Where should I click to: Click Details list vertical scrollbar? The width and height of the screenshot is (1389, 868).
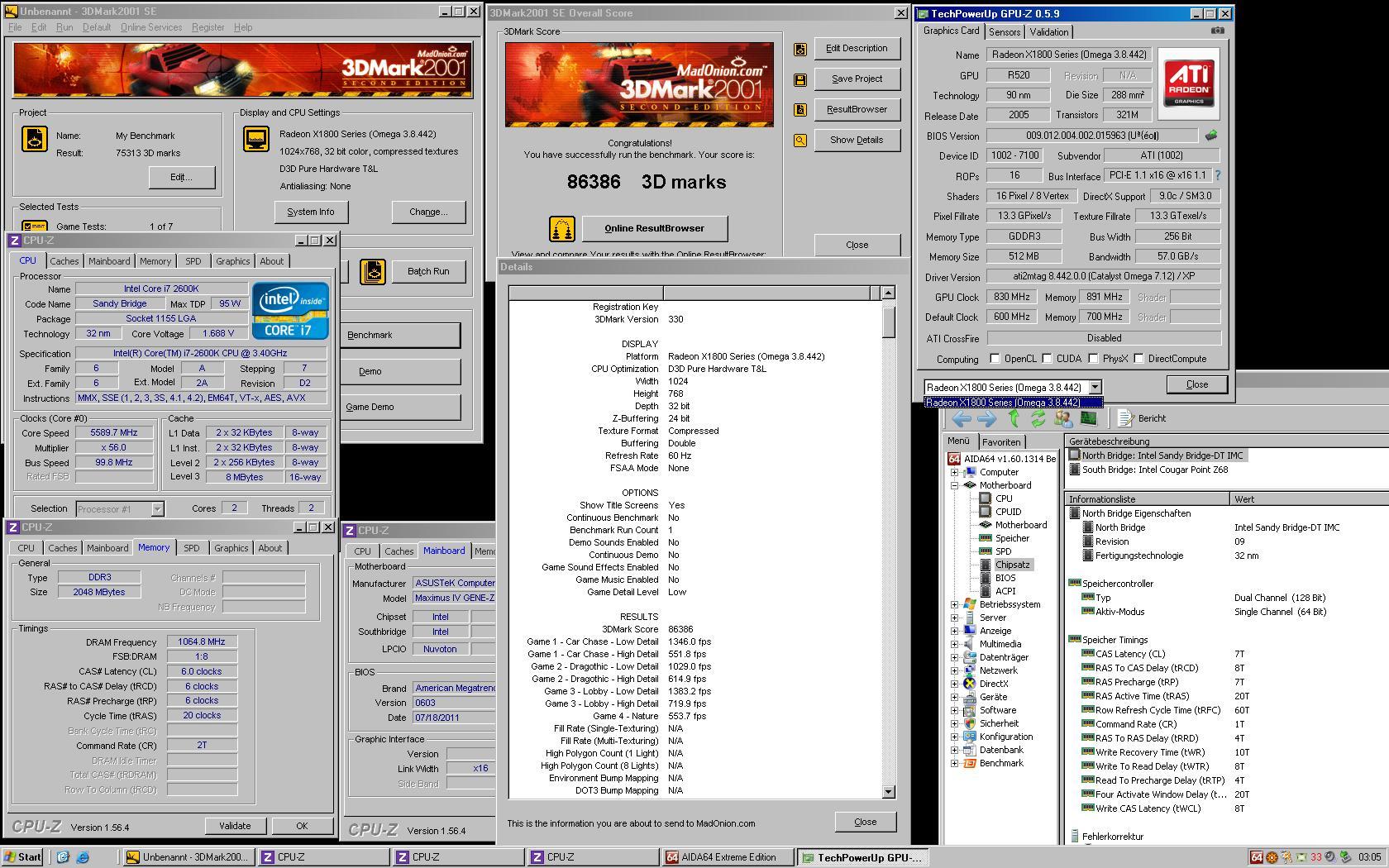pyautogui.click(x=888, y=544)
